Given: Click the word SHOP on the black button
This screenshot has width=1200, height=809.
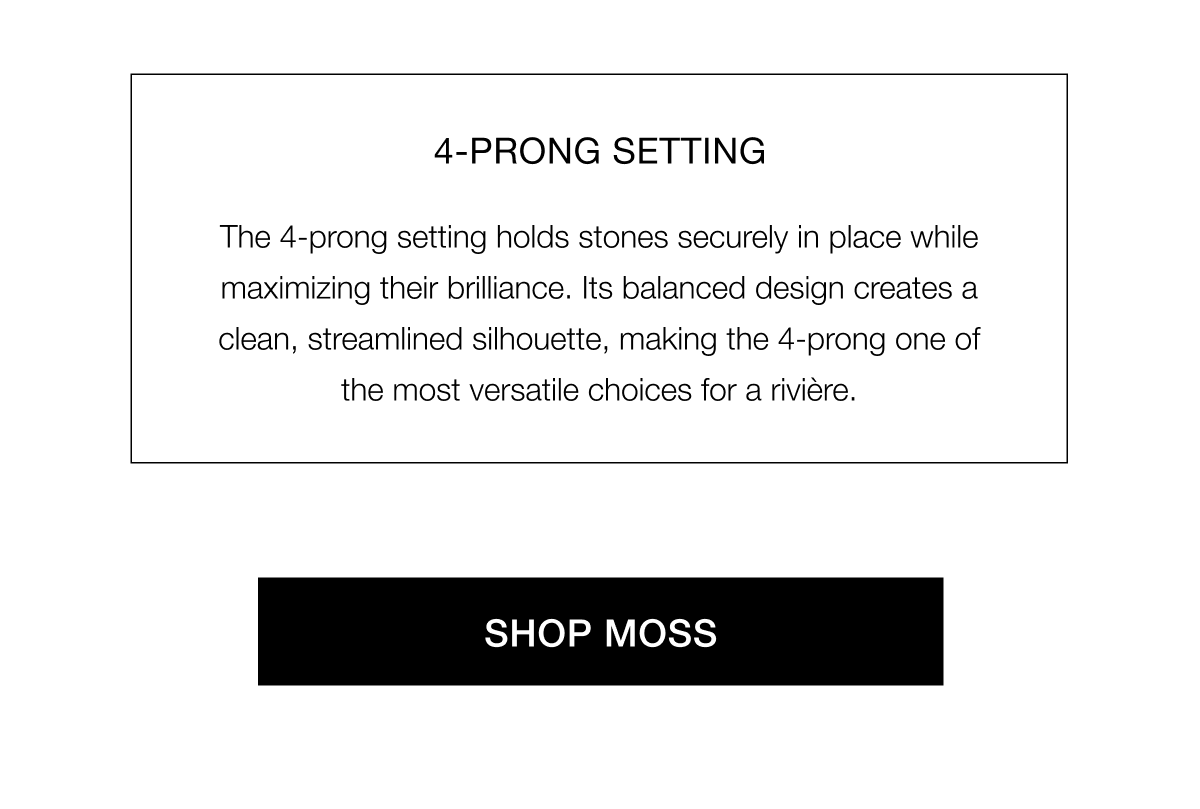Looking at the screenshot, I should (538, 633).
